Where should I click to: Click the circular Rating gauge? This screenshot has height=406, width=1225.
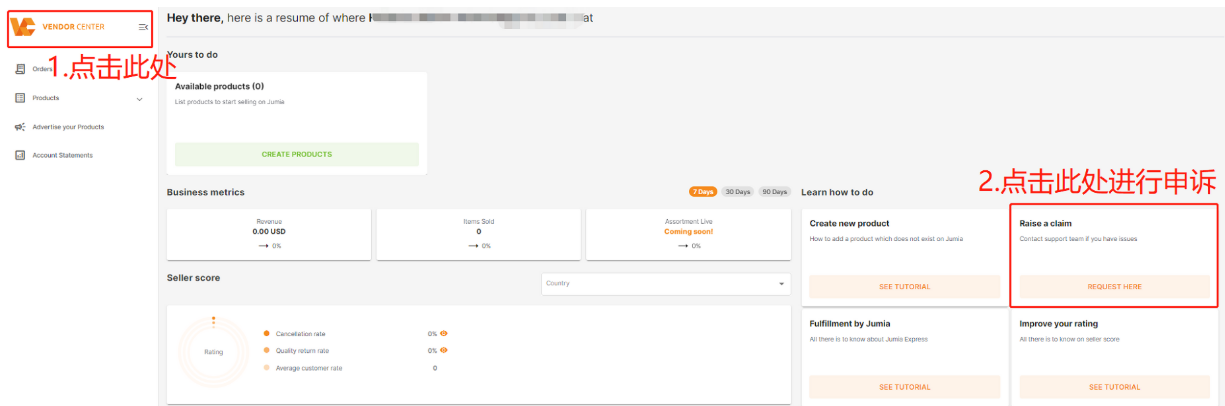coord(213,352)
